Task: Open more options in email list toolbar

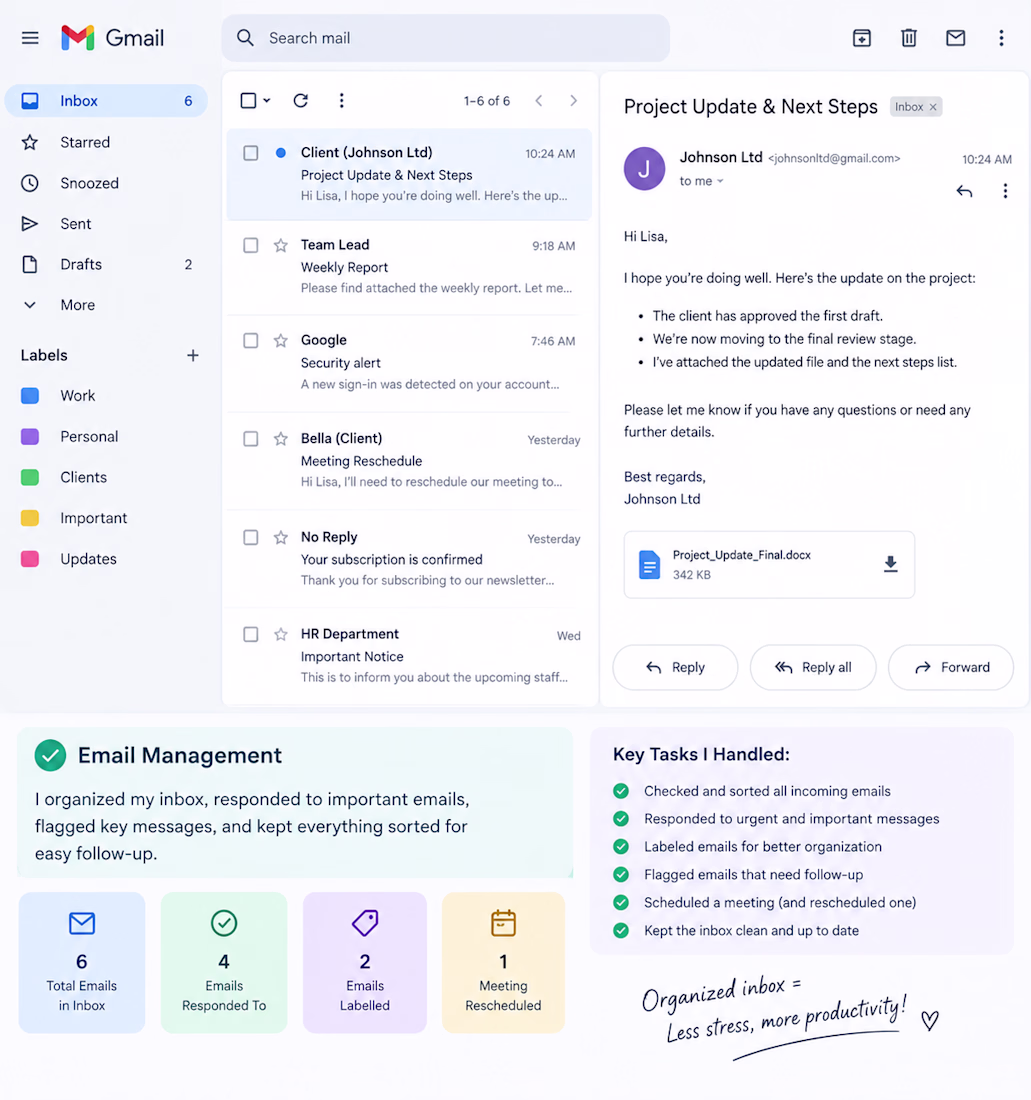Action: (342, 100)
